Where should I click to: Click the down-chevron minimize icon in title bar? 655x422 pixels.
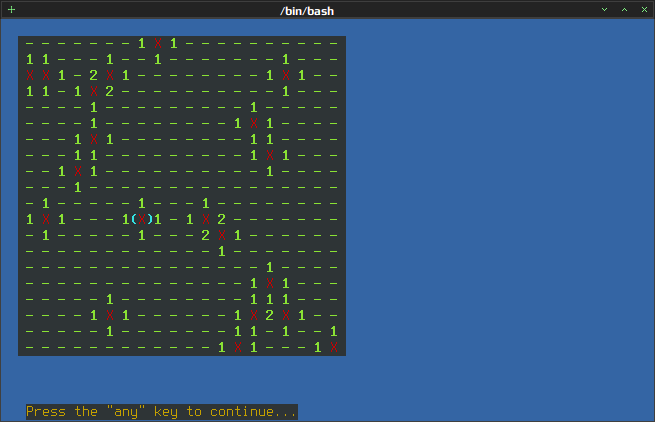604,9
